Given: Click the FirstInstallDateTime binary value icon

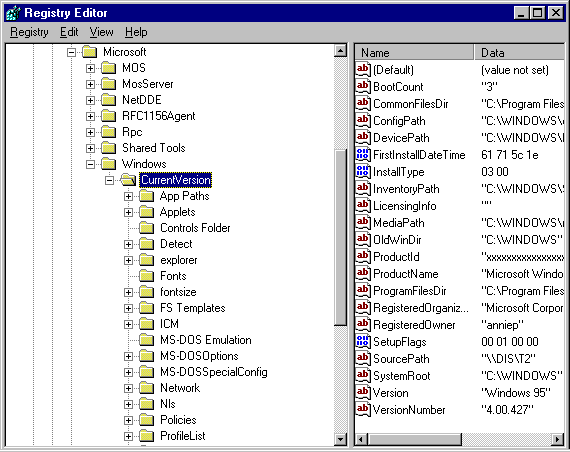Looking at the screenshot, I should coord(363,155).
